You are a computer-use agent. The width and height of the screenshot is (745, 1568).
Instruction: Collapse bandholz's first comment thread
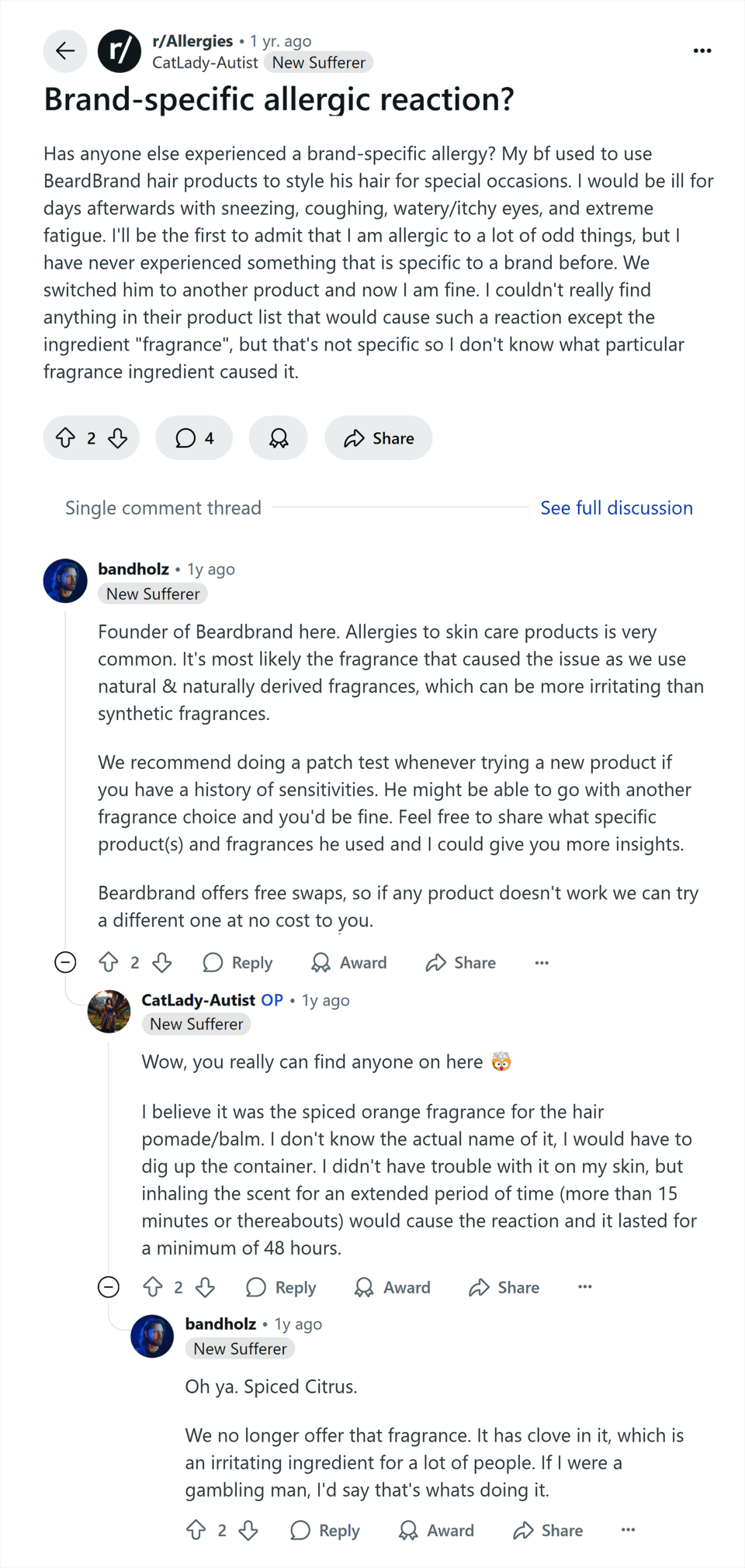point(65,962)
